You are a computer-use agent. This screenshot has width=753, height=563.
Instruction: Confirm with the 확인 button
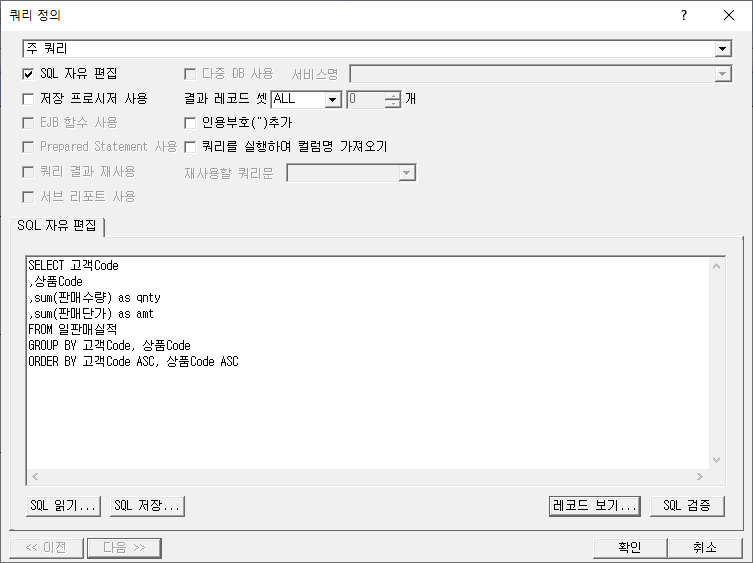point(630,548)
